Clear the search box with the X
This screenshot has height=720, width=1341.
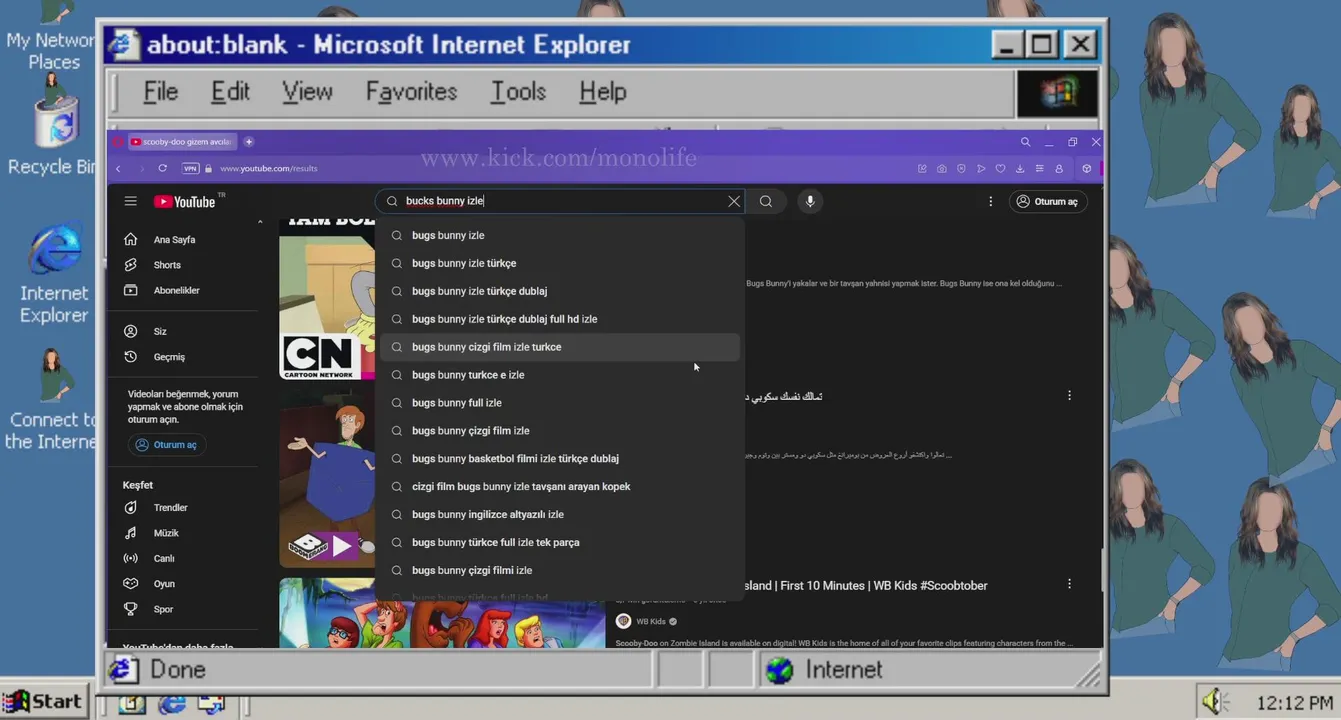734,201
